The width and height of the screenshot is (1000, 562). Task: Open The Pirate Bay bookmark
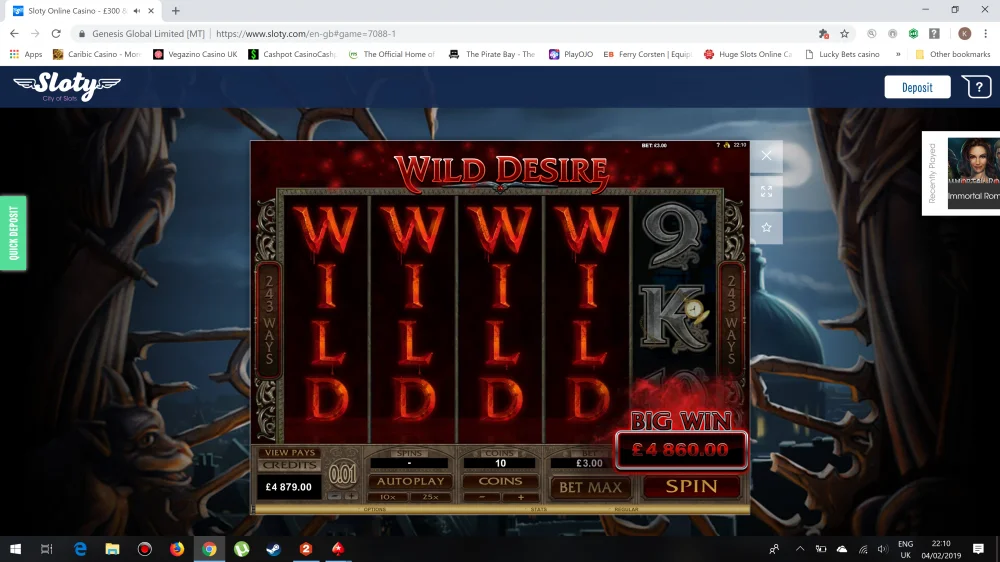click(x=492, y=54)
